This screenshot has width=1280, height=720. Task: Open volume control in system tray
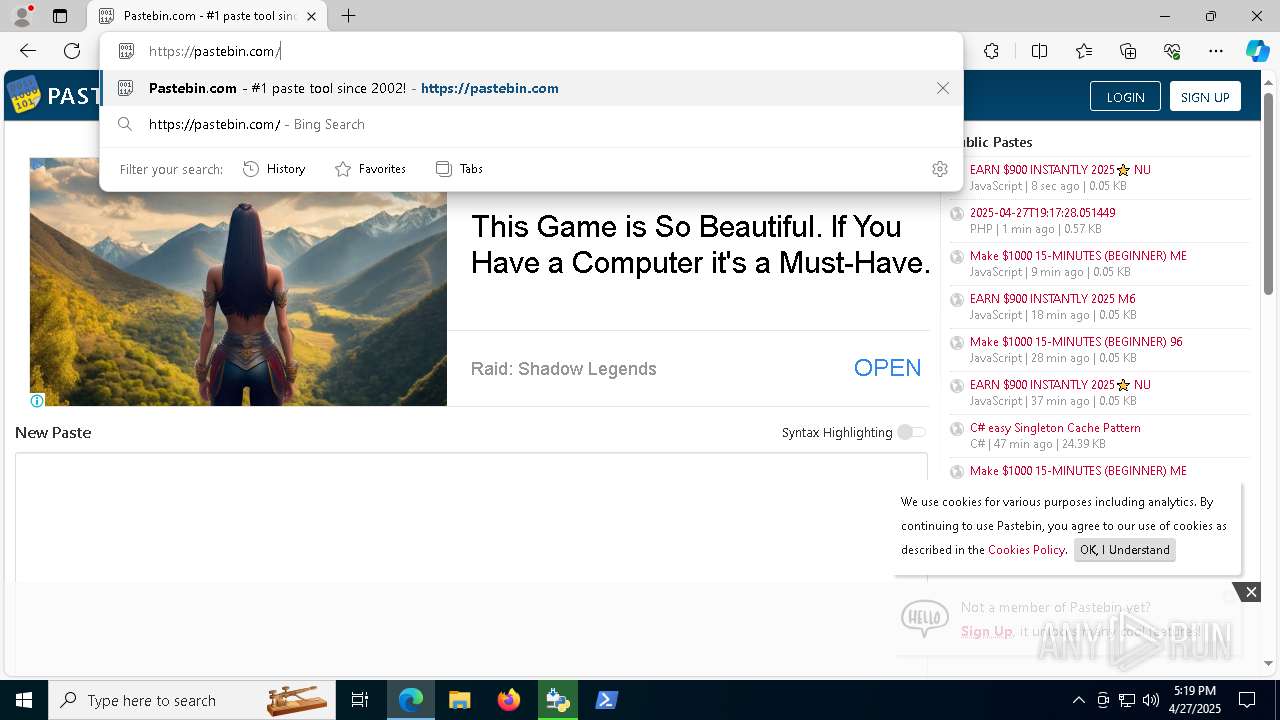tap(1151, 700)
